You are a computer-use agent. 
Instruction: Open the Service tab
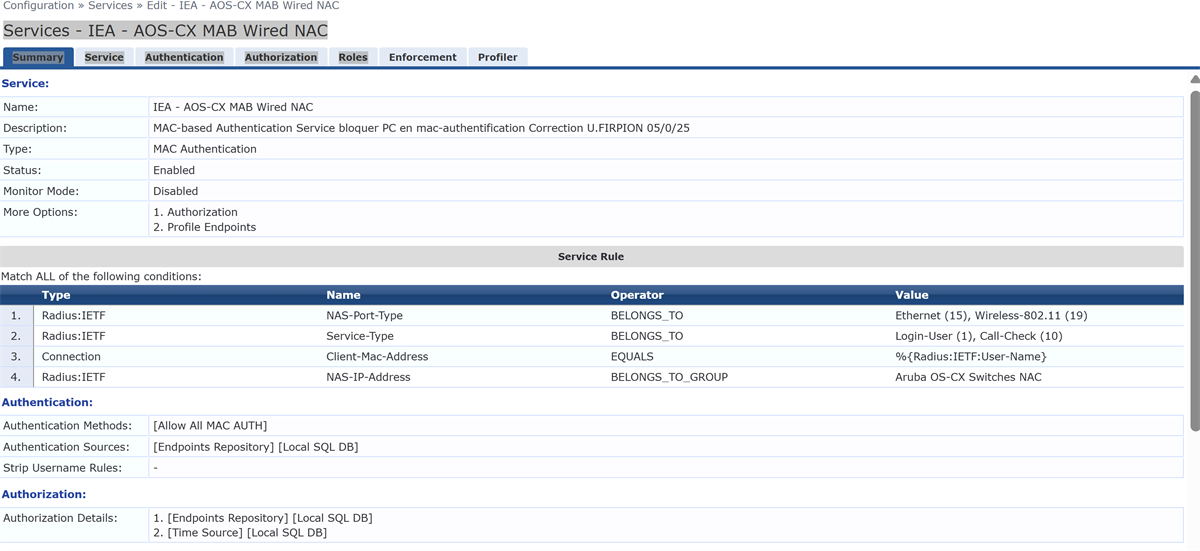pyautogui.click(x=104, y=57)
